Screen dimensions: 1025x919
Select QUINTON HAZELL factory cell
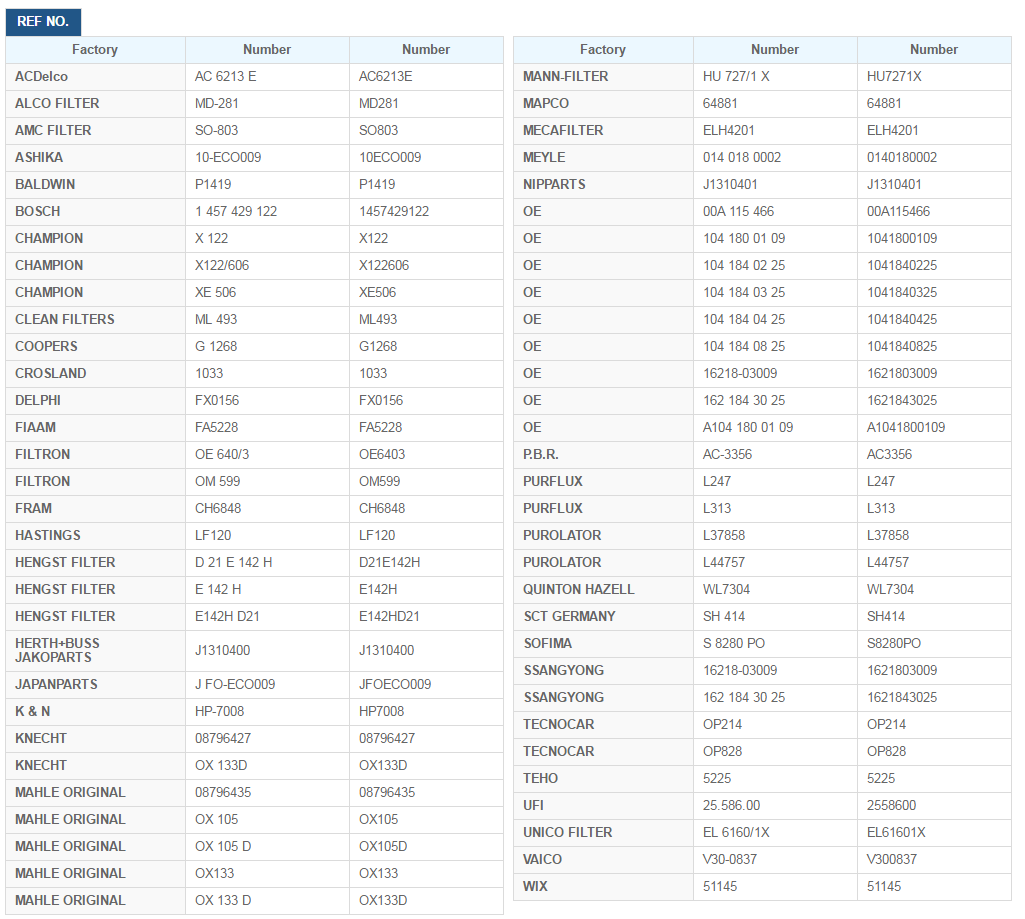pyautogui.click(x=603, y=590)
